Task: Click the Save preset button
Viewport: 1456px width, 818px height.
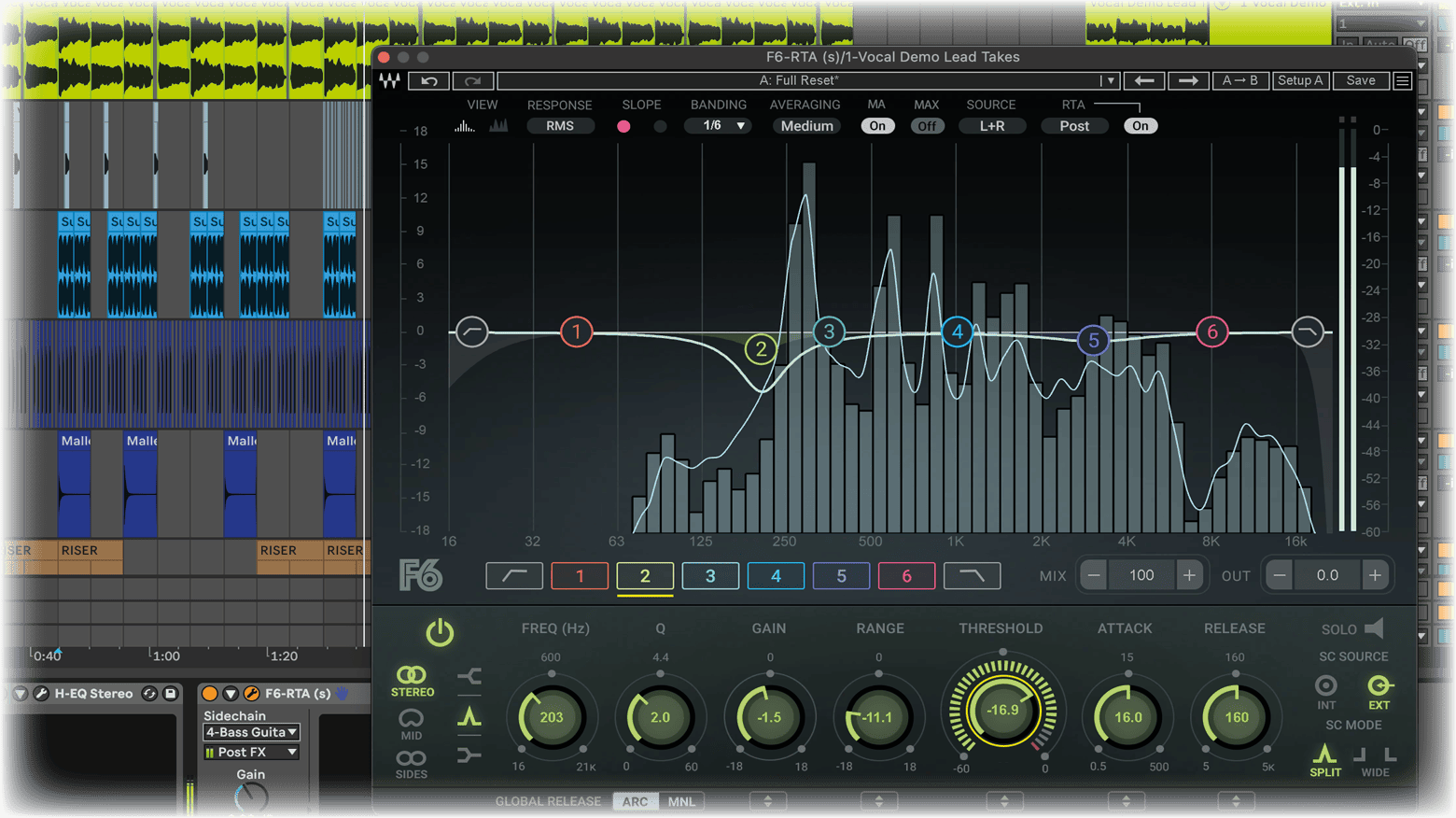Action: coord(1360,81)
